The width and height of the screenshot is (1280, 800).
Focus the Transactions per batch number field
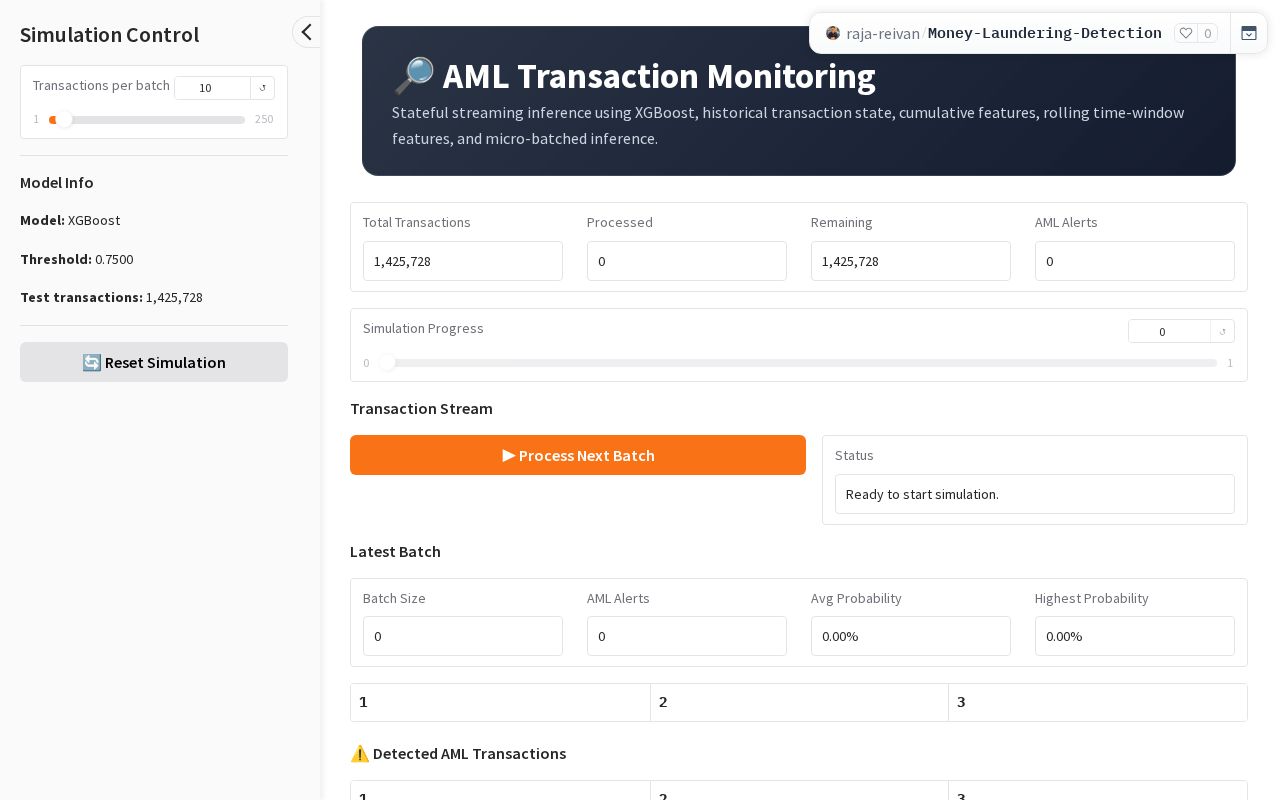point(212,88)
